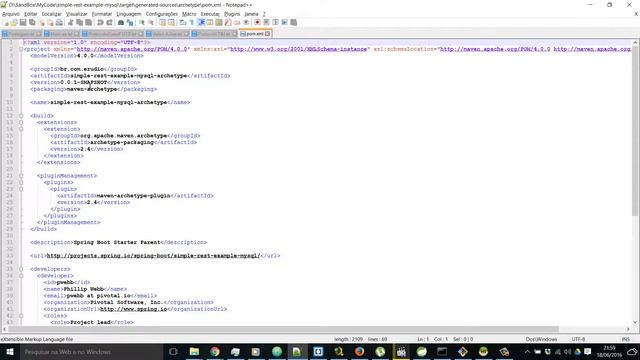Open Firefox from the taskbar
The image size is (640, 360).
point(359,352)
